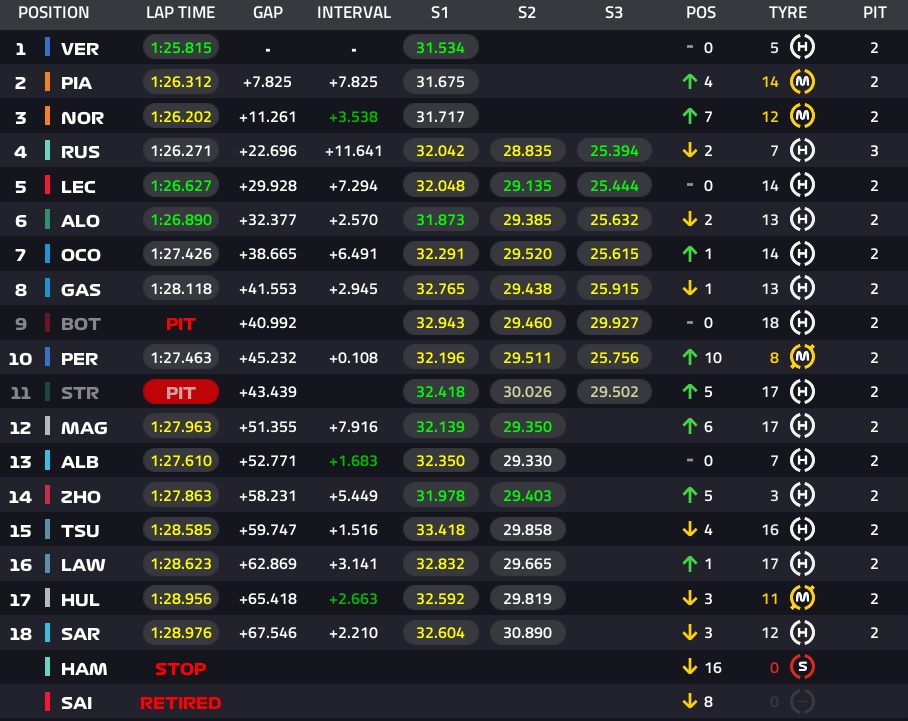Click the GAP column header
Image resolution: width=908 pixels, height=721 pixels.
tap(268, 13)
